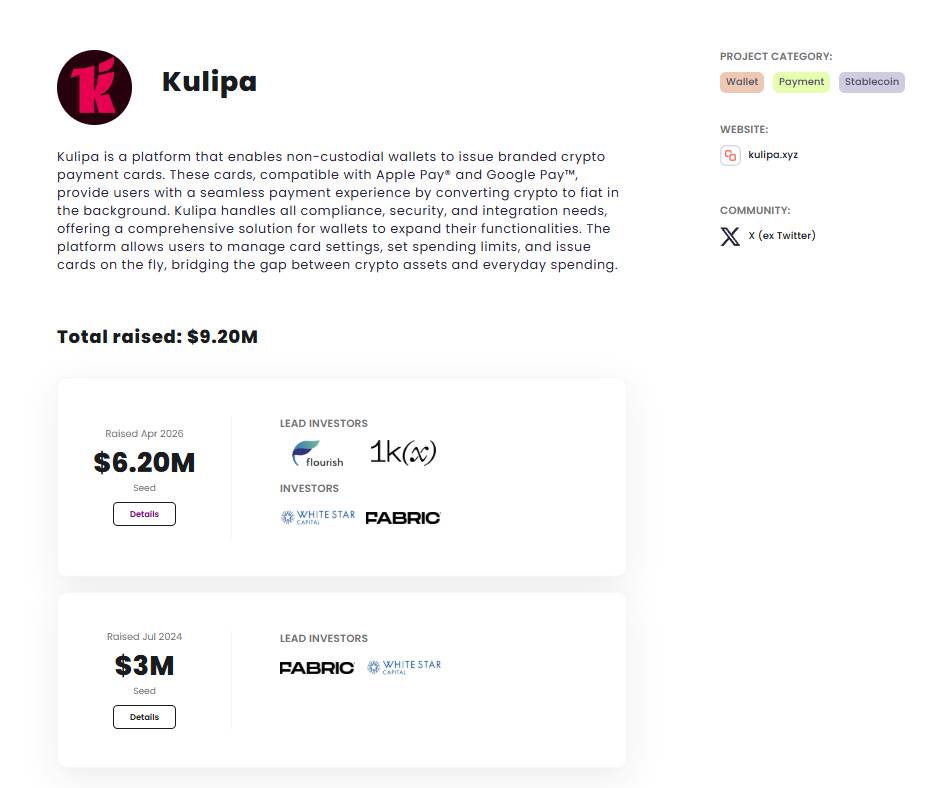Select the Wallet category tag
The width and height of the screenshot is (952, 788).
coord(741,82)
